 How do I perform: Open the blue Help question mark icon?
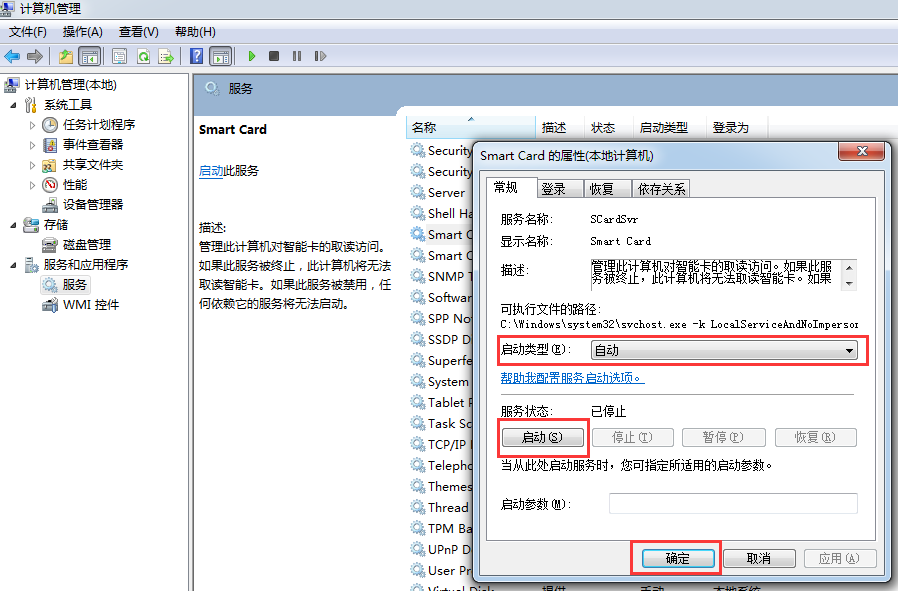pos(197,56)
